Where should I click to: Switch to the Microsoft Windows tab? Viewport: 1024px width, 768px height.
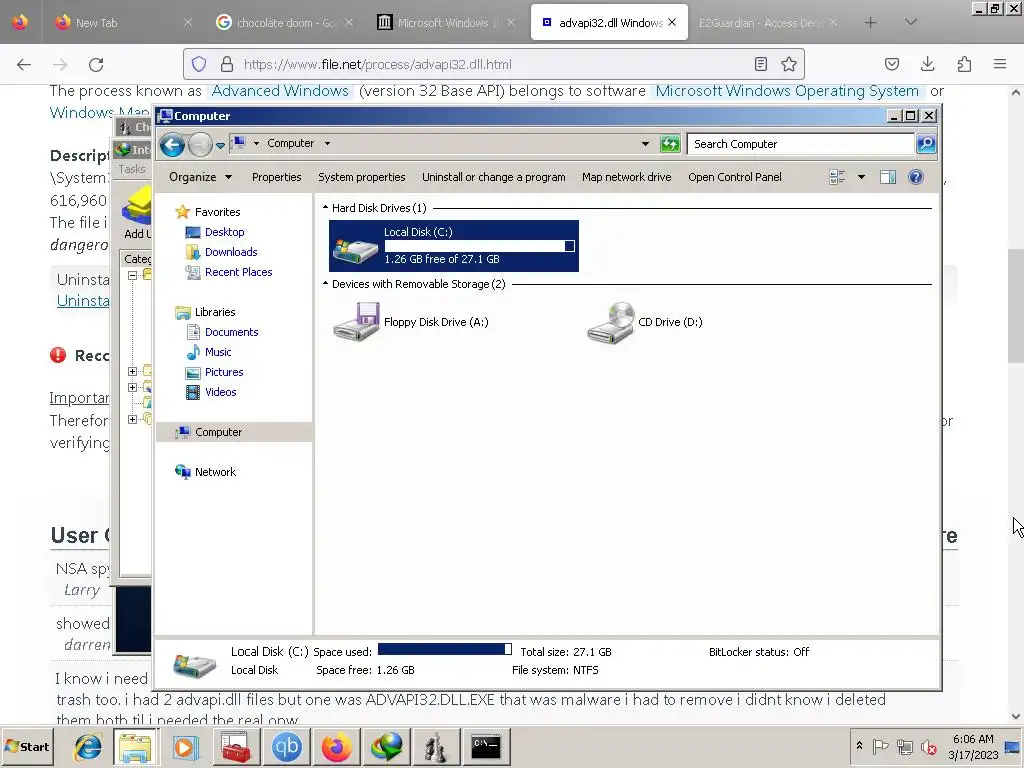446,23
